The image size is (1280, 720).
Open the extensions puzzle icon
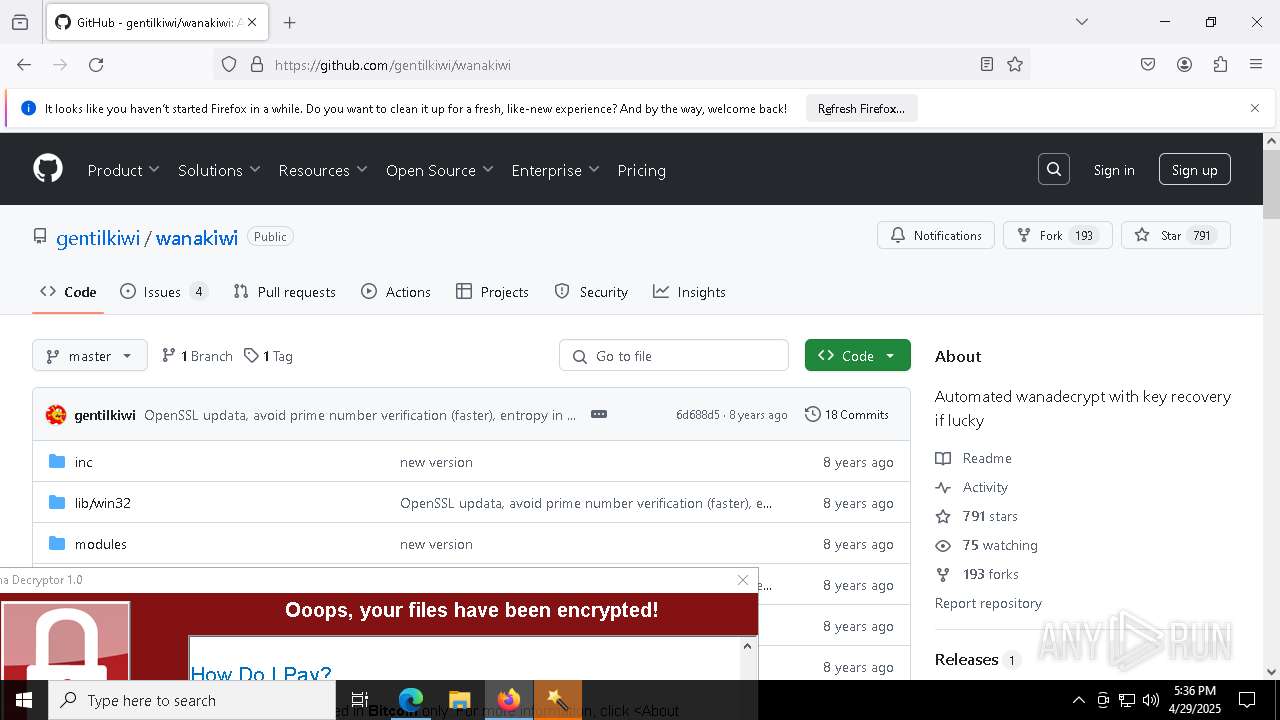coord(1220,64)
